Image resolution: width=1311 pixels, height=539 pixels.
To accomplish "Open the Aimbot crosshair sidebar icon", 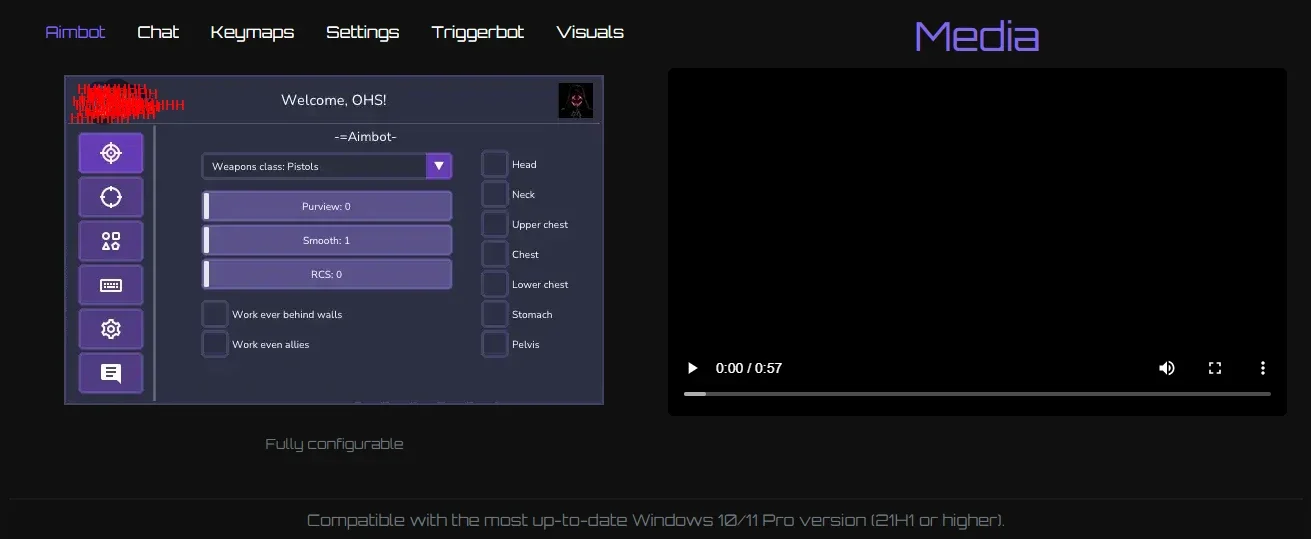I will coord(111,153).
